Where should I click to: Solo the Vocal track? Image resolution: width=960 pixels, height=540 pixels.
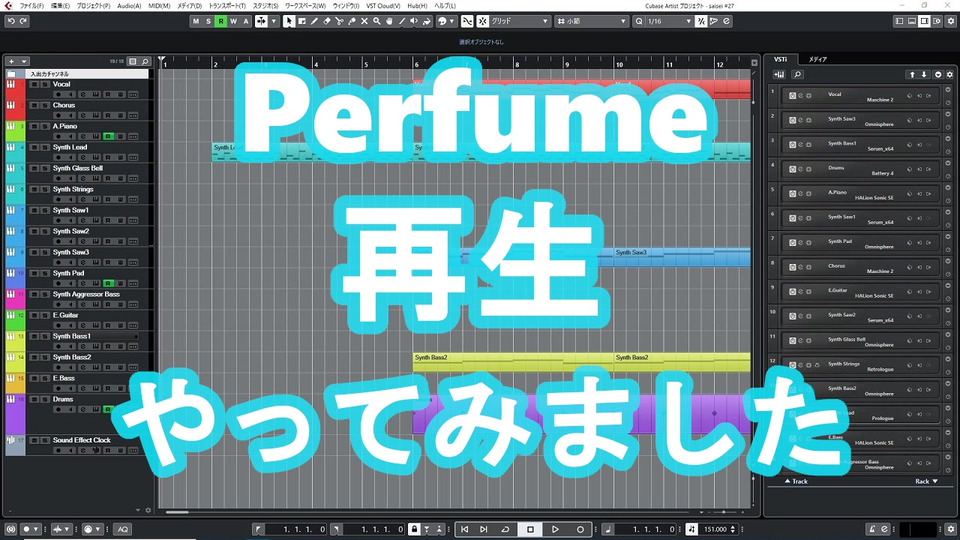[45, 84]
